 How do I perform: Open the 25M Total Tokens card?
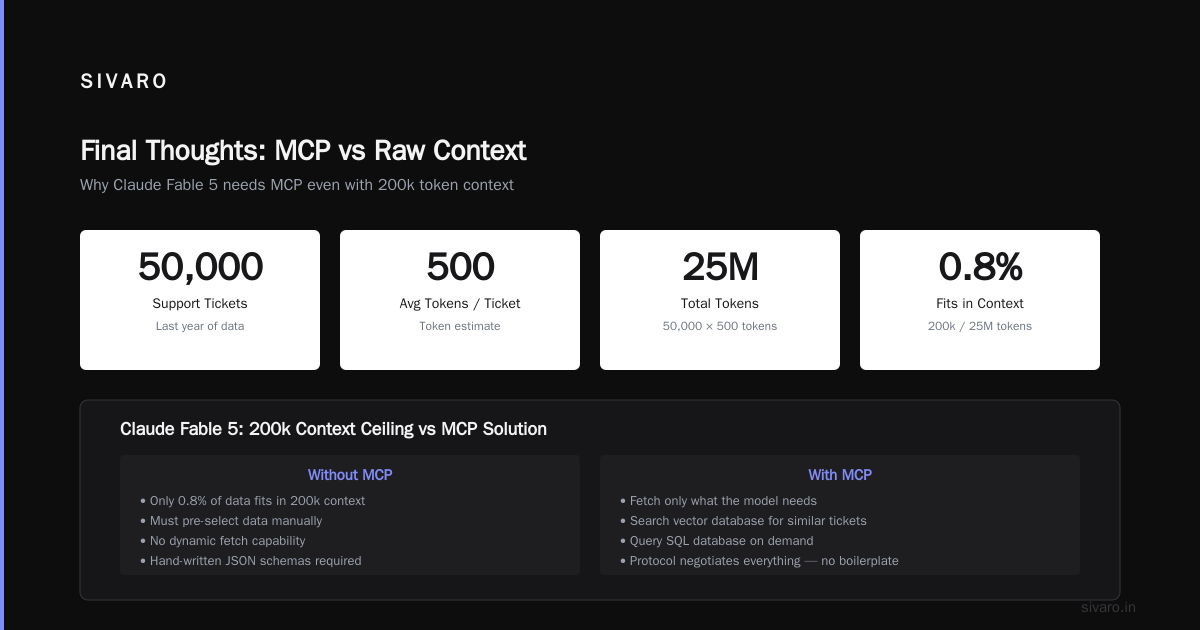click(x=720, y=300)
